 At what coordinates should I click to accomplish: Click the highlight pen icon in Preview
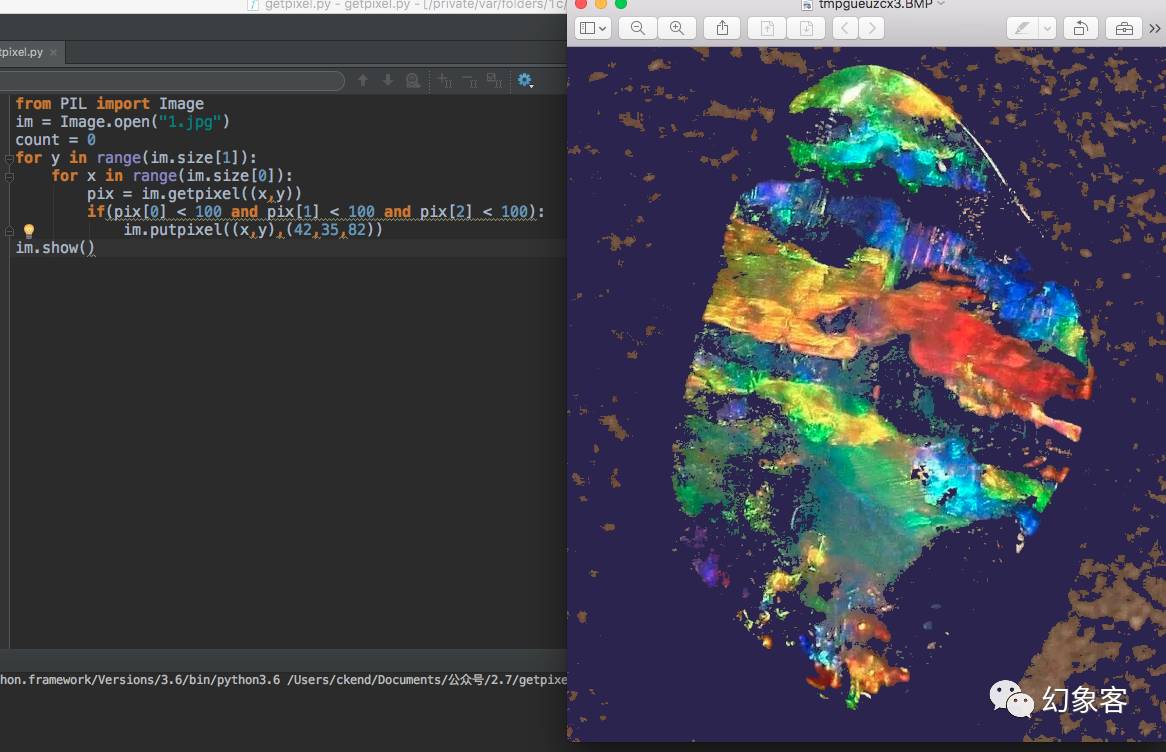point(1022,28)
